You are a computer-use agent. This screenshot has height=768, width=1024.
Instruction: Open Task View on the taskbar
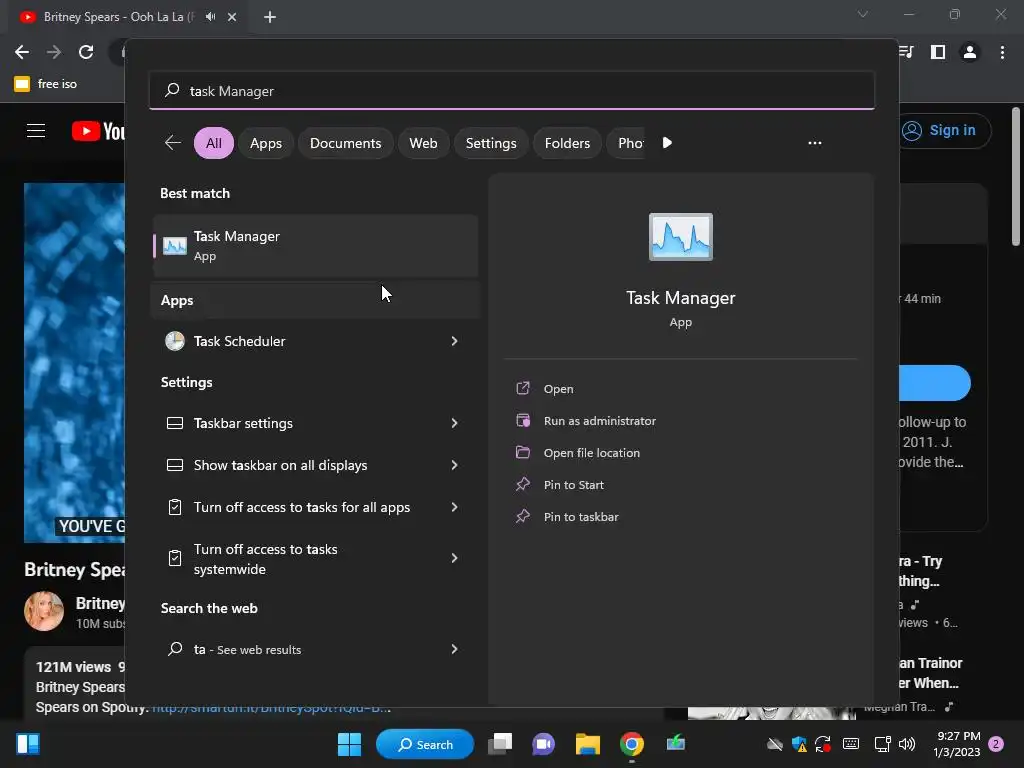(x=501, y=744)
